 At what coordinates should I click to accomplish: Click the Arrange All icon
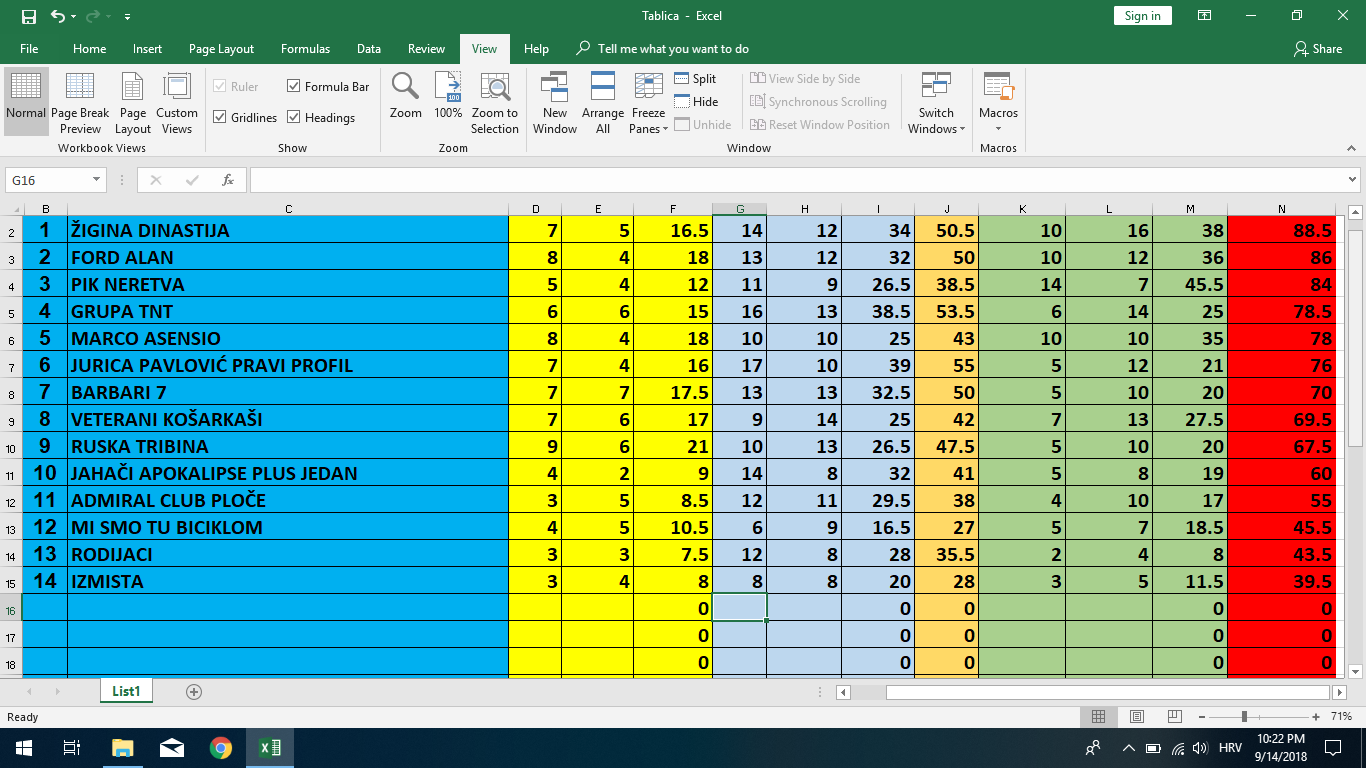[x=603, y=88]
